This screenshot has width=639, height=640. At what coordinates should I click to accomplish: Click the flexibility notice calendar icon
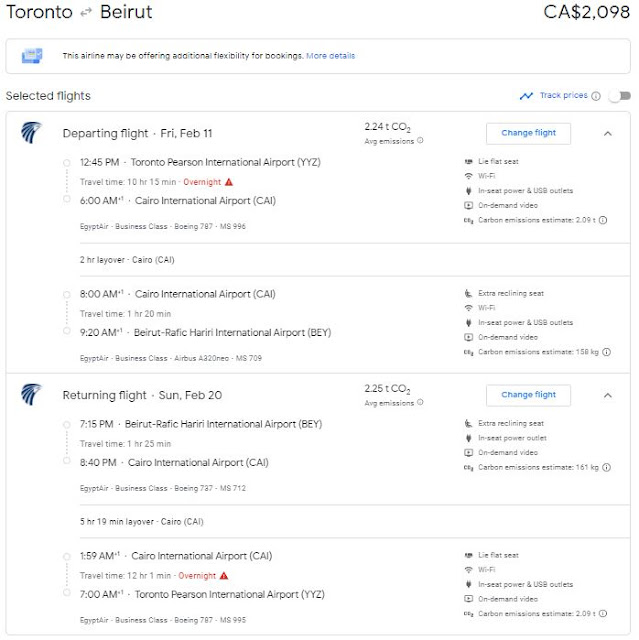[32, 56]
